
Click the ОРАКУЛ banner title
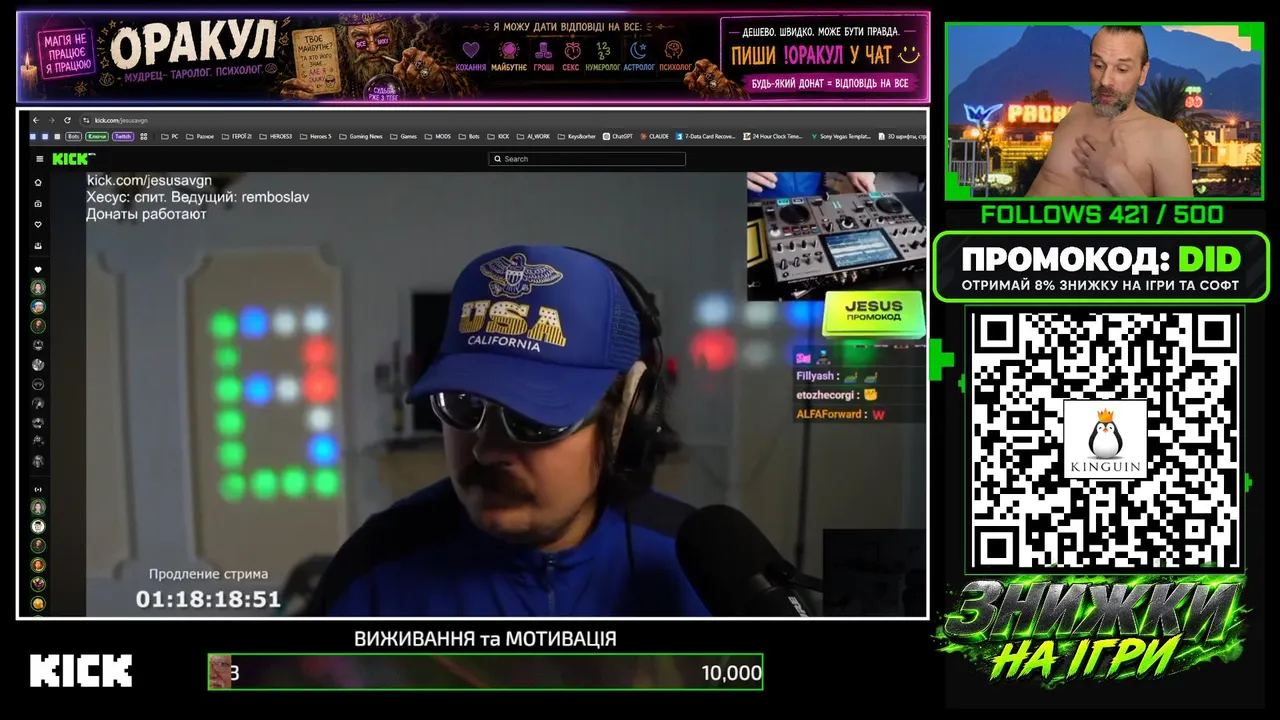point(193,45)
